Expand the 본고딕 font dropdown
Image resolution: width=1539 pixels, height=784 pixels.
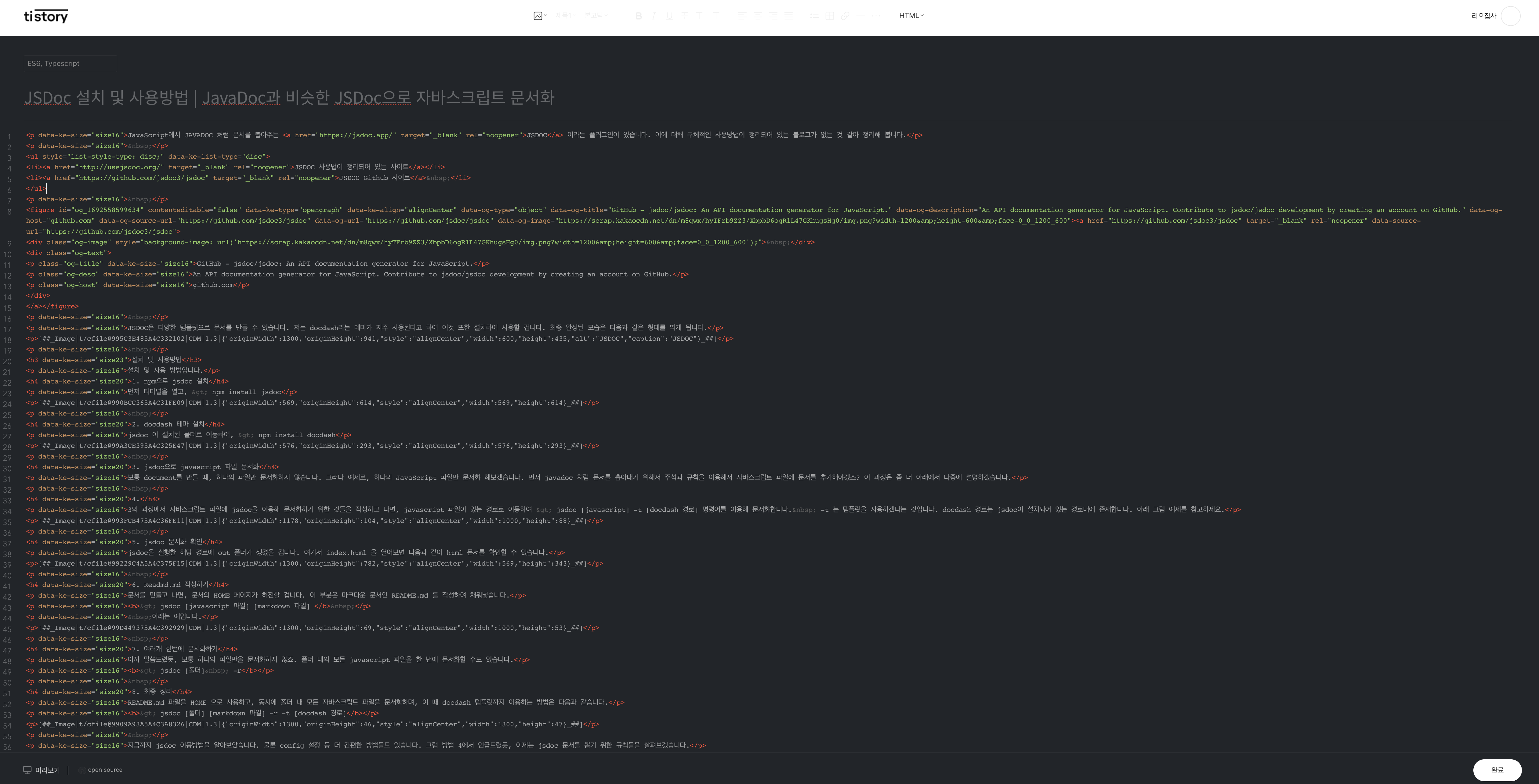(x=595, y=16)
